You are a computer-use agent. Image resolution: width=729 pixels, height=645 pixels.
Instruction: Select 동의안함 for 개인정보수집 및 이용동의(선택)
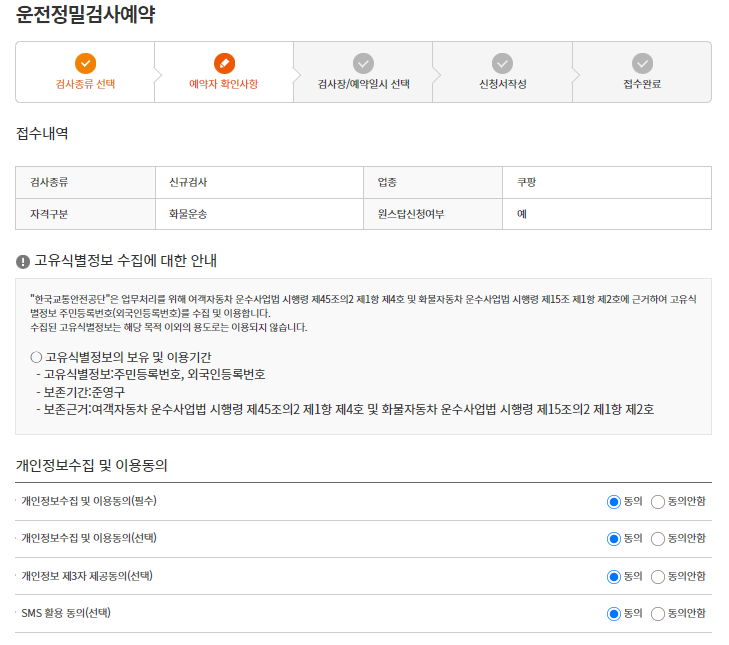(x=657, y=539)
